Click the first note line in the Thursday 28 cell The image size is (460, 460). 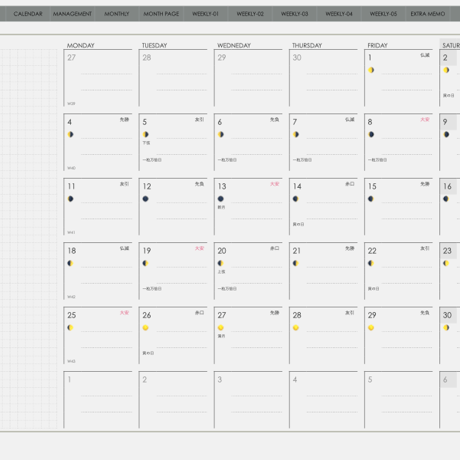pyautogui.click(x=332, y=331)
